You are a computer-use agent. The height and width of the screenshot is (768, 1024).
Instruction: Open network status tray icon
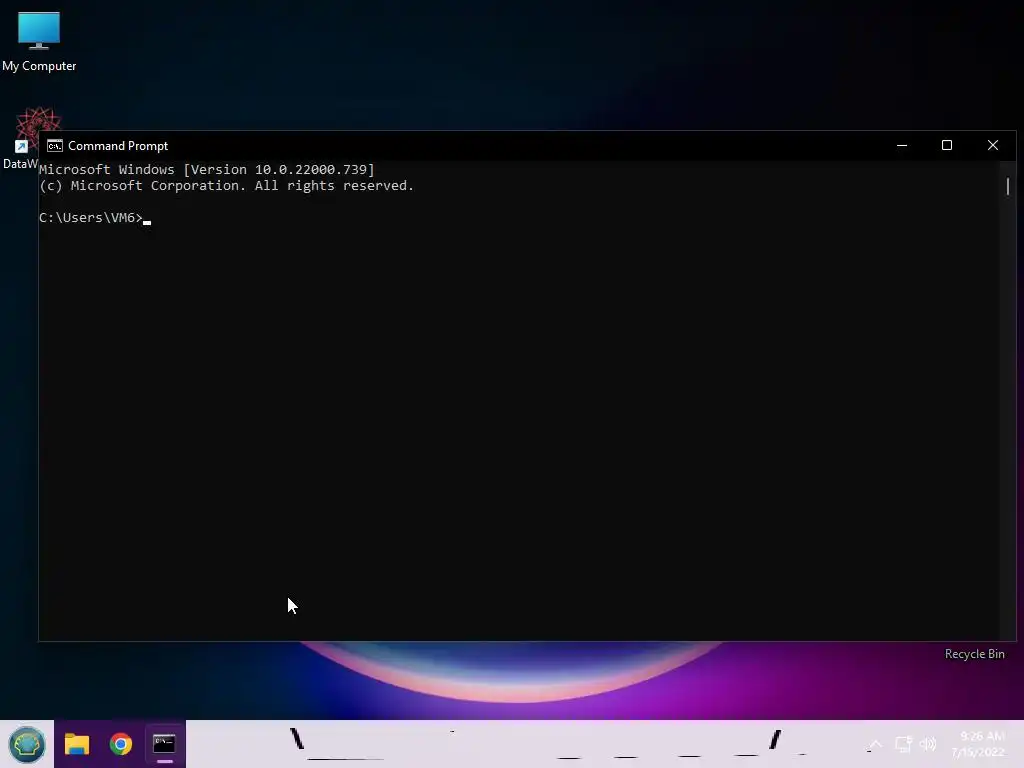(903, 744)
